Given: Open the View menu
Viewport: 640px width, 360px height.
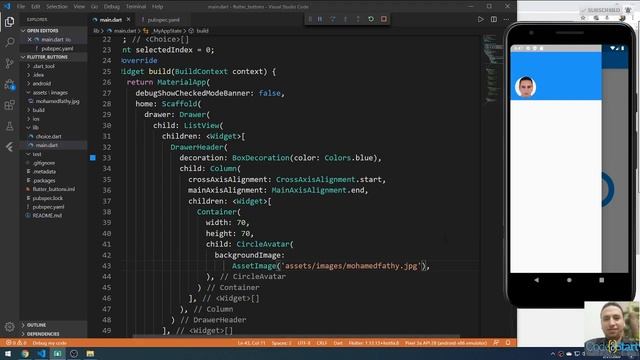Looking at the screenshot, I should pyautogui.click(x=79, y=7).
